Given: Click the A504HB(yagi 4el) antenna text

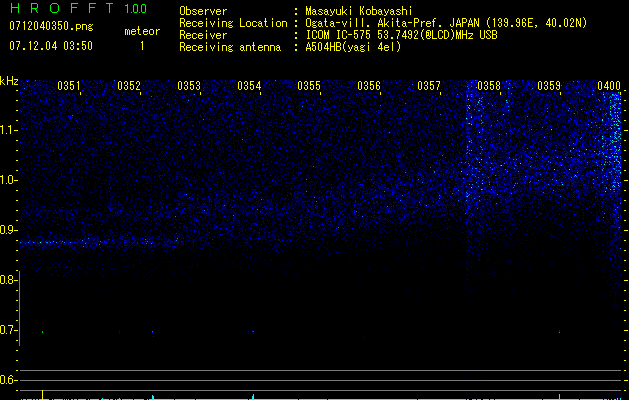Looking at the screenshot, I should [x=353, y=47].
